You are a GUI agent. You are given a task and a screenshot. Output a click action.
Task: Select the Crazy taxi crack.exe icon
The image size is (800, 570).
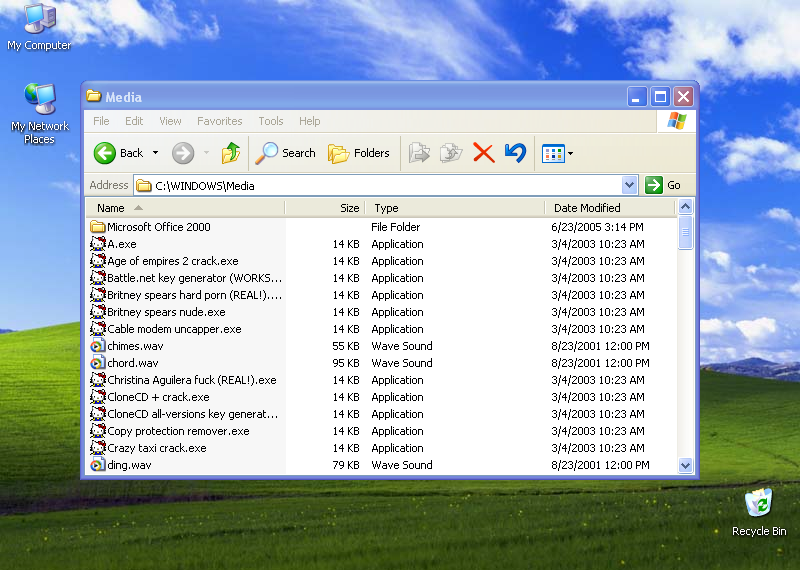pyautogui.click(x=97, y=448)
